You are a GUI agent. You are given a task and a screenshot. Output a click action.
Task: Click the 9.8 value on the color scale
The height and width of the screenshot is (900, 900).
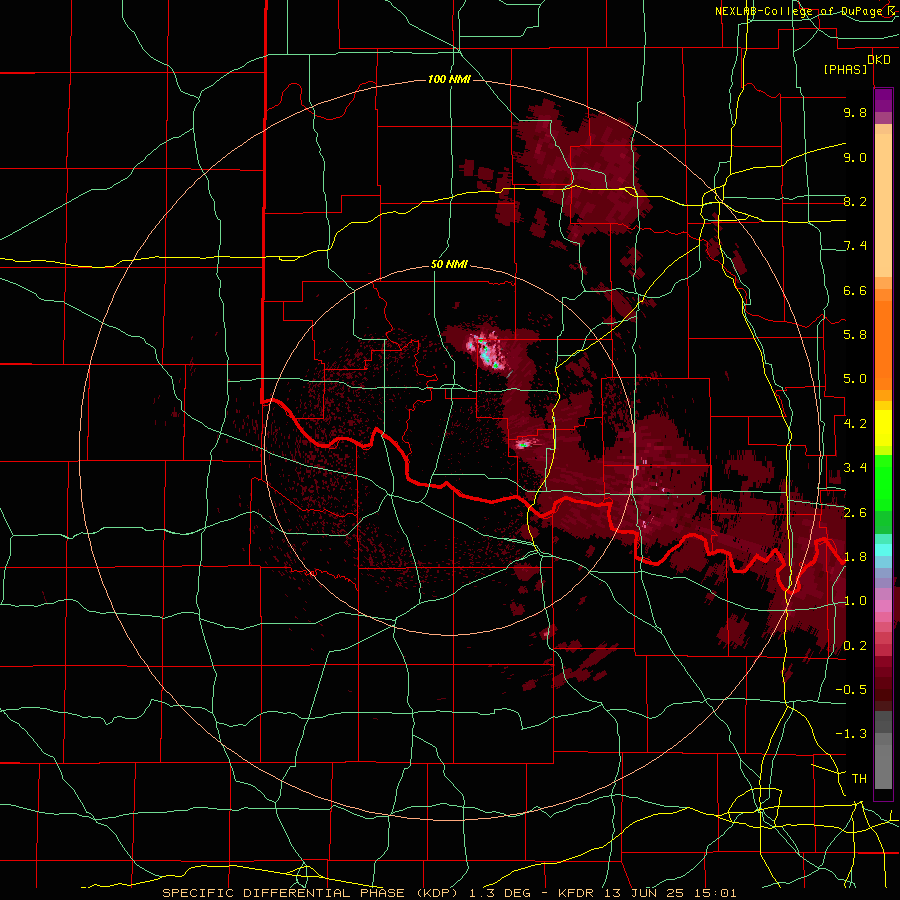tap(855, 112)
